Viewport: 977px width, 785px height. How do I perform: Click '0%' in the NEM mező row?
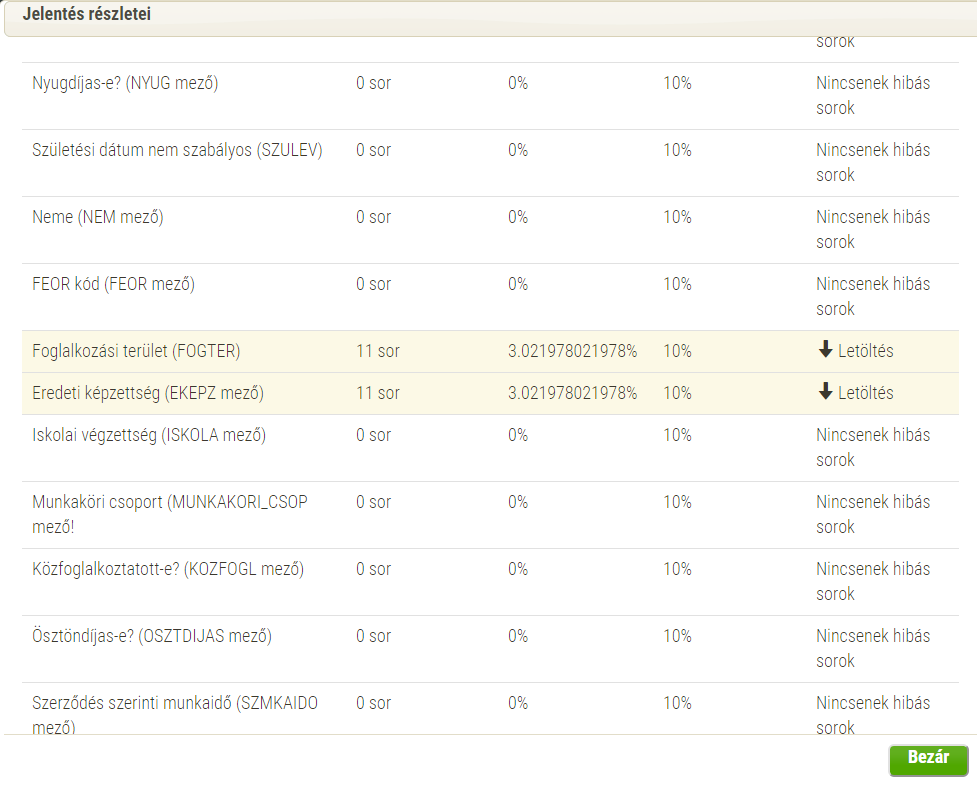(518, 217)
